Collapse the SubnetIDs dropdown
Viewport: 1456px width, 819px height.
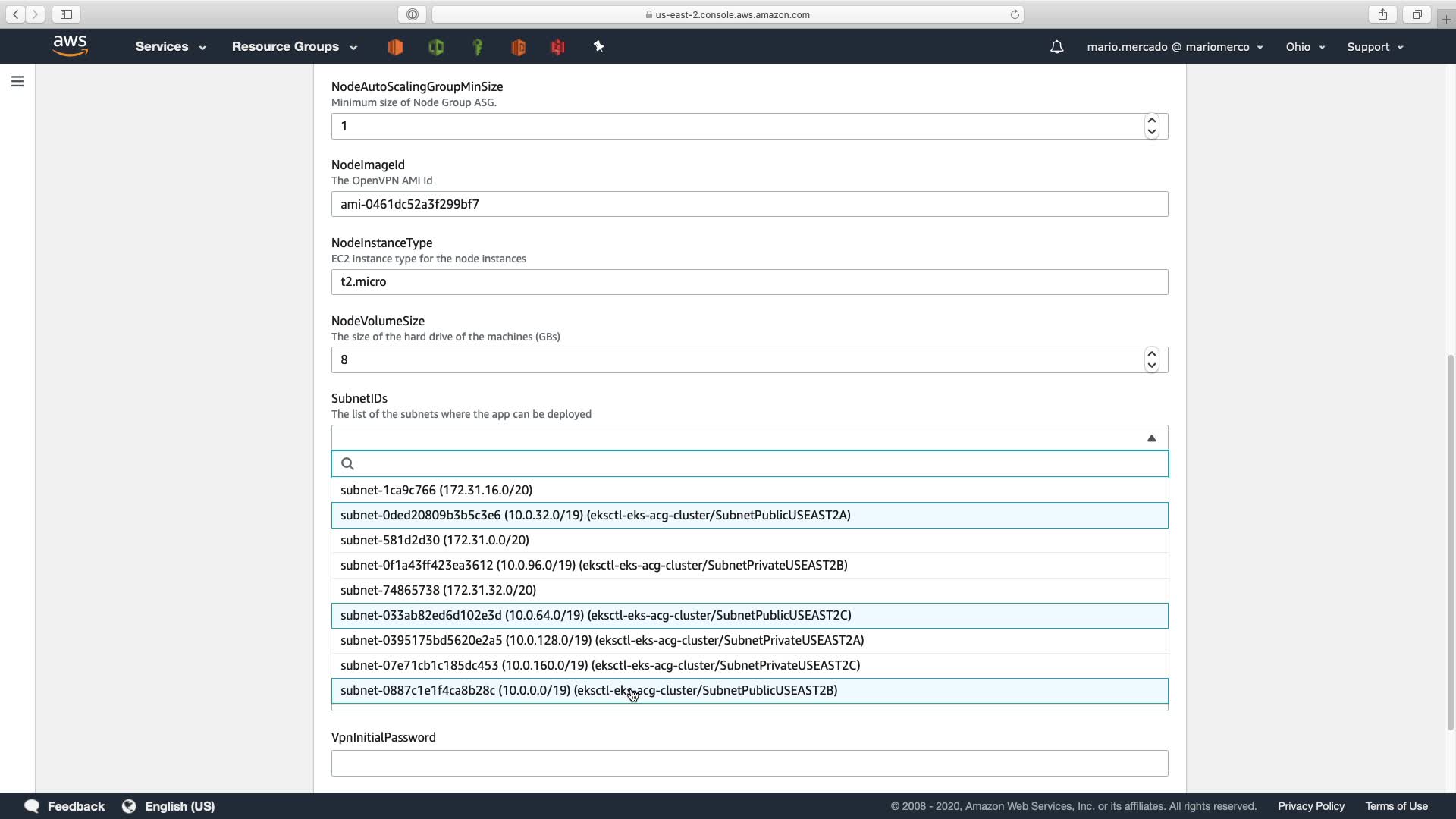[x=1151, y=438]
